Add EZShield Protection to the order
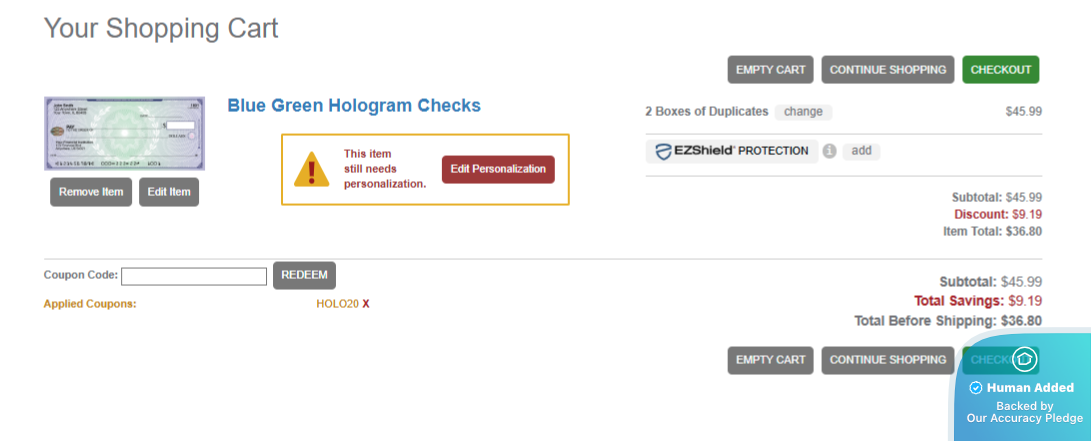 pos(861,152)
